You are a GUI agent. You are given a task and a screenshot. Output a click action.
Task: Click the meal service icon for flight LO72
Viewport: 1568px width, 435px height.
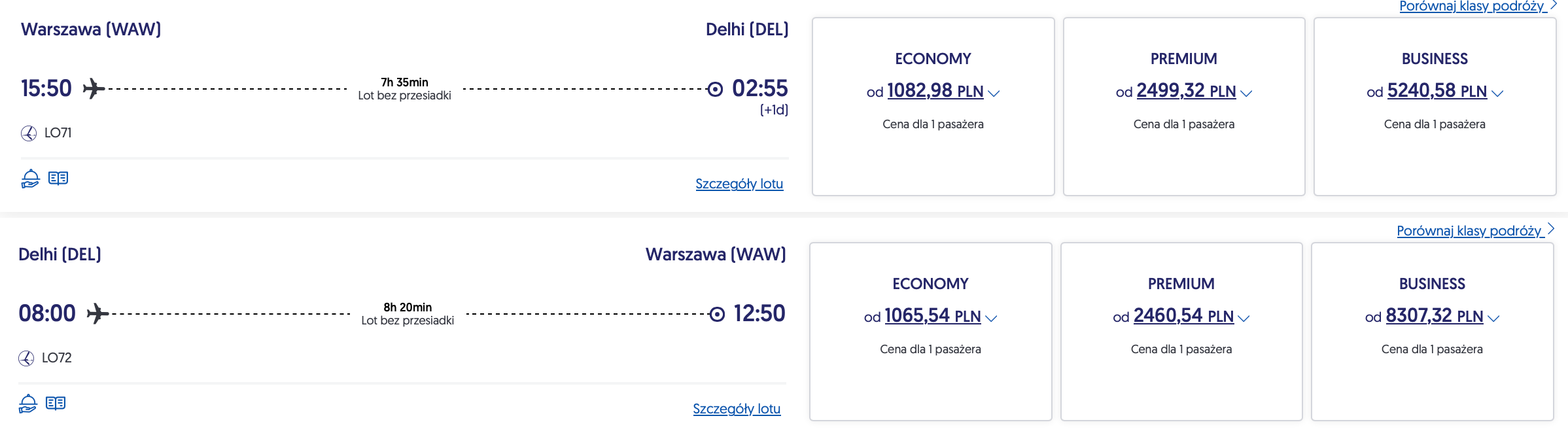pyautogui.click(x=27, y=404)
